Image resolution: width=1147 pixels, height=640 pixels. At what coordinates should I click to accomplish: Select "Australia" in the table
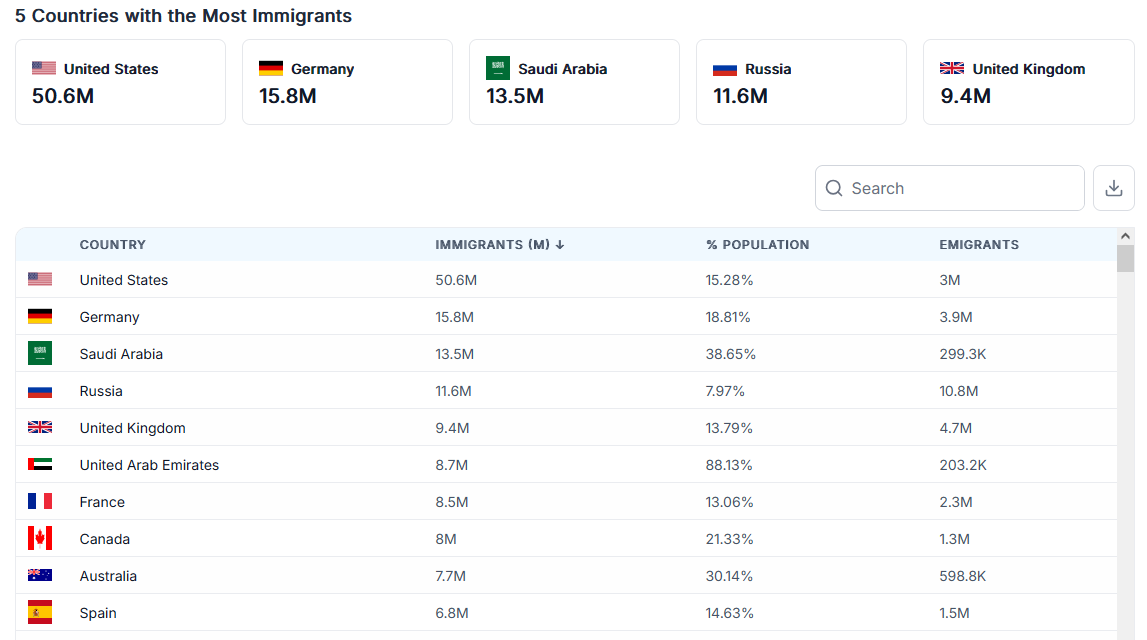point(108,576)
